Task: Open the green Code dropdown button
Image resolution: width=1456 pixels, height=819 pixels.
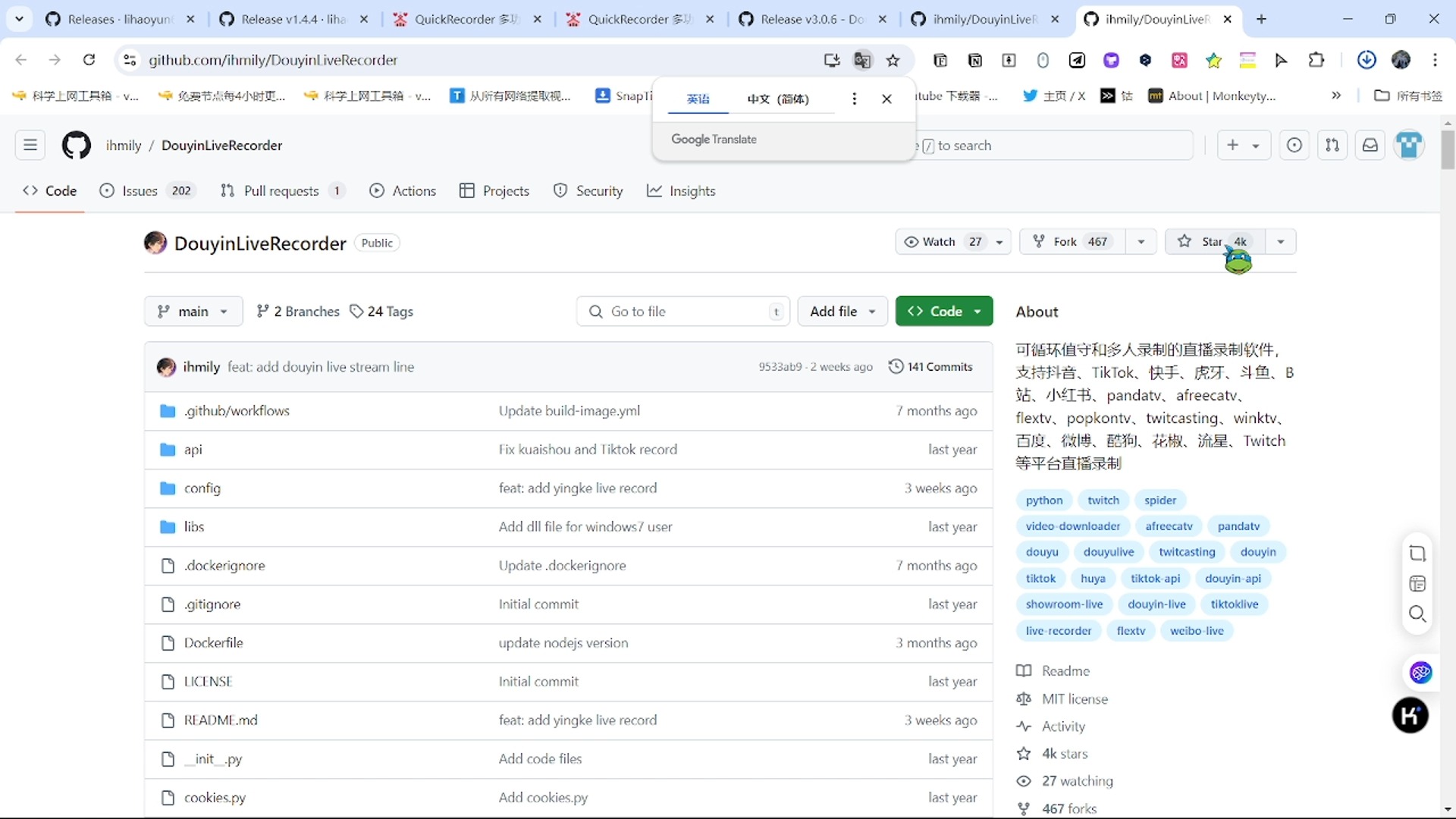Action: [x=944, y=312]
